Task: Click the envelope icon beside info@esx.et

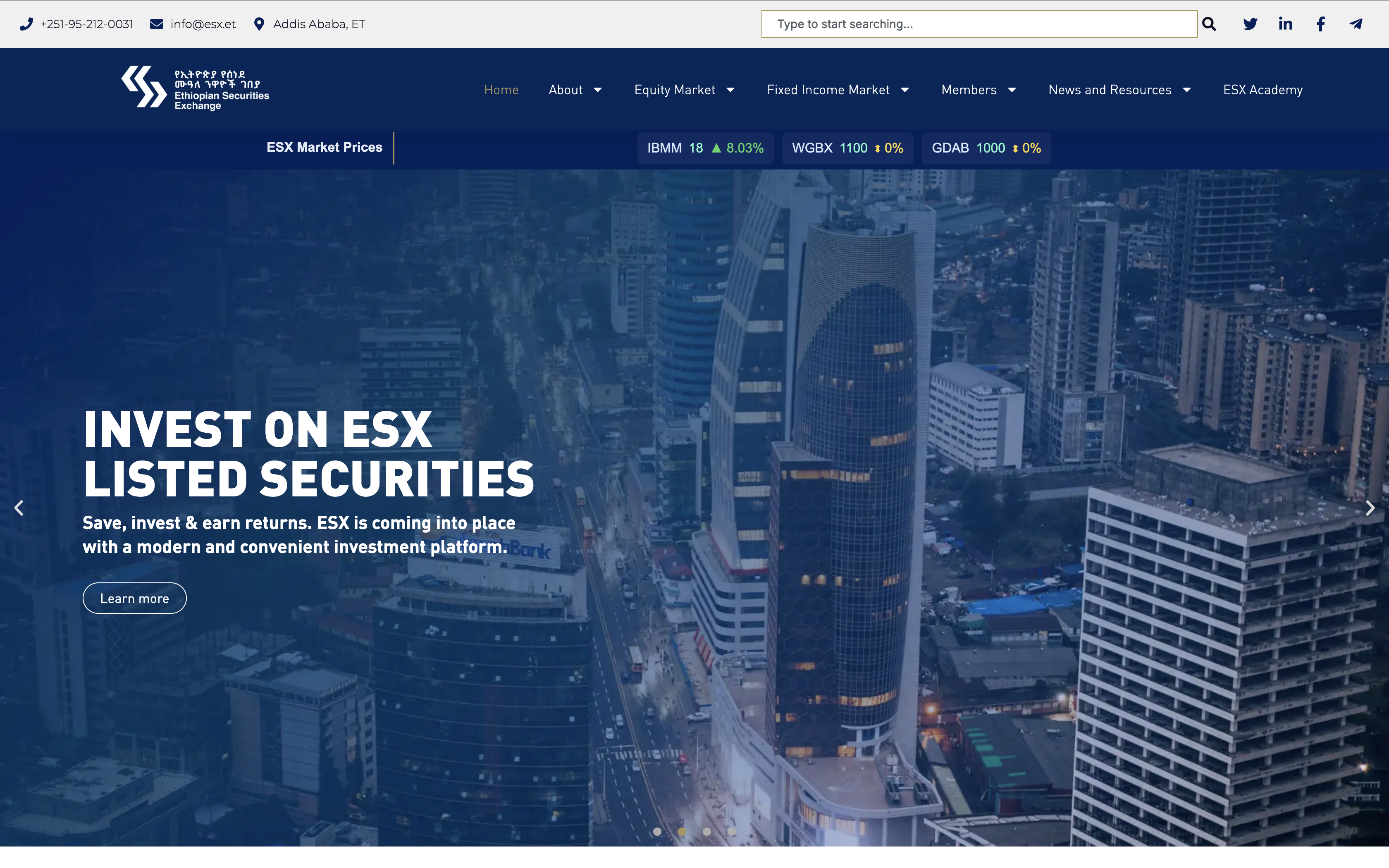Action: tap(155, 24)
